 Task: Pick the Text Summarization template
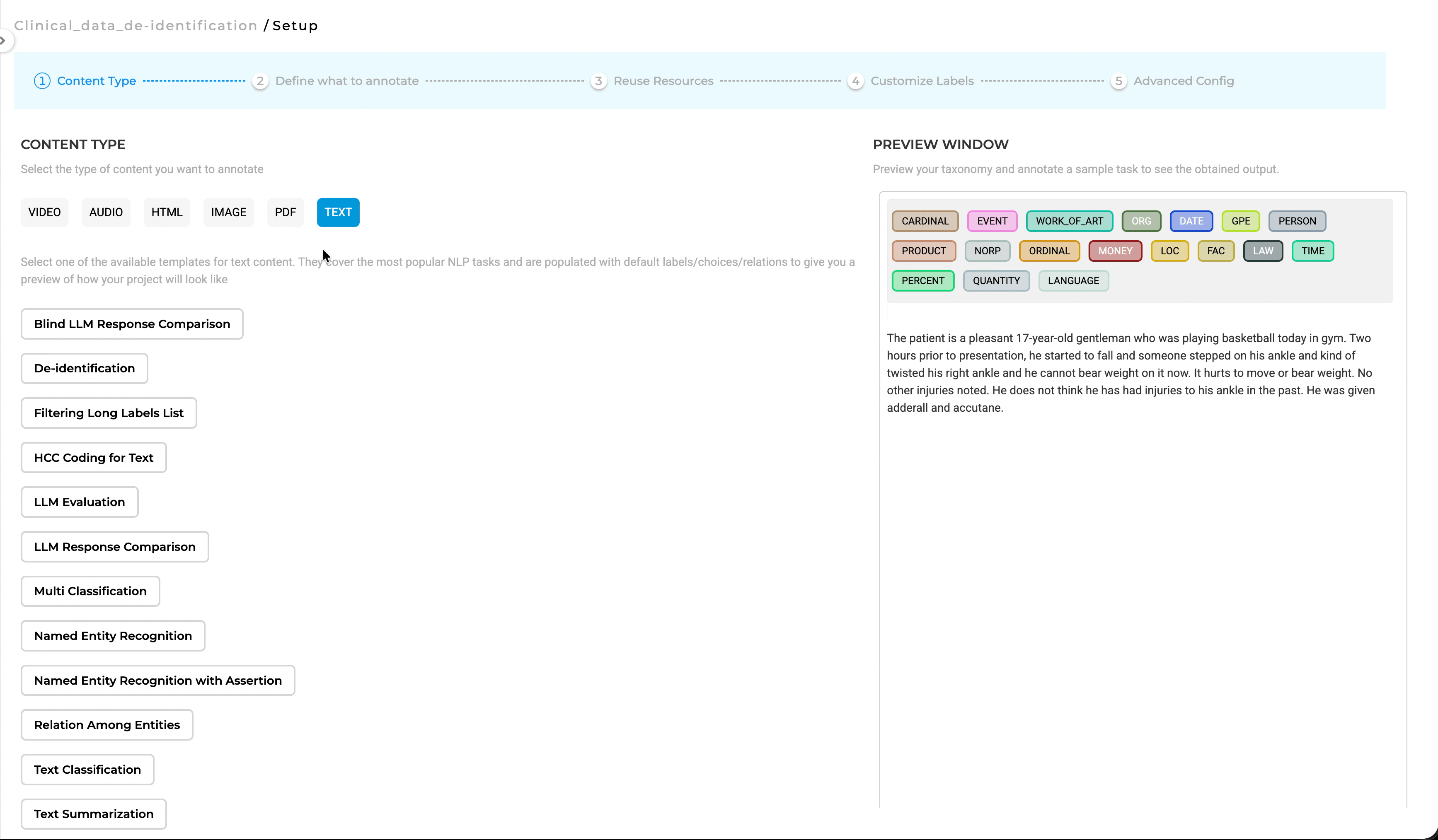click(94, 814)
